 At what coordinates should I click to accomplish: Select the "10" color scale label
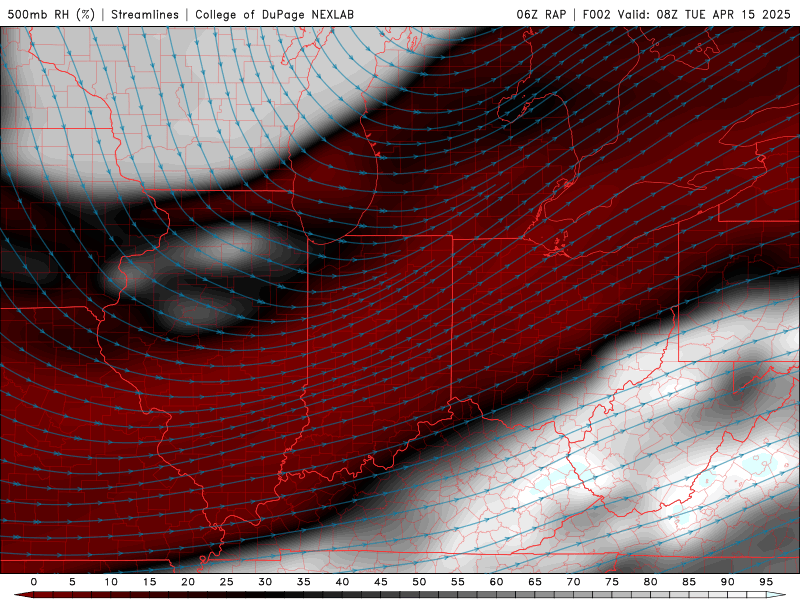point(111,582)
